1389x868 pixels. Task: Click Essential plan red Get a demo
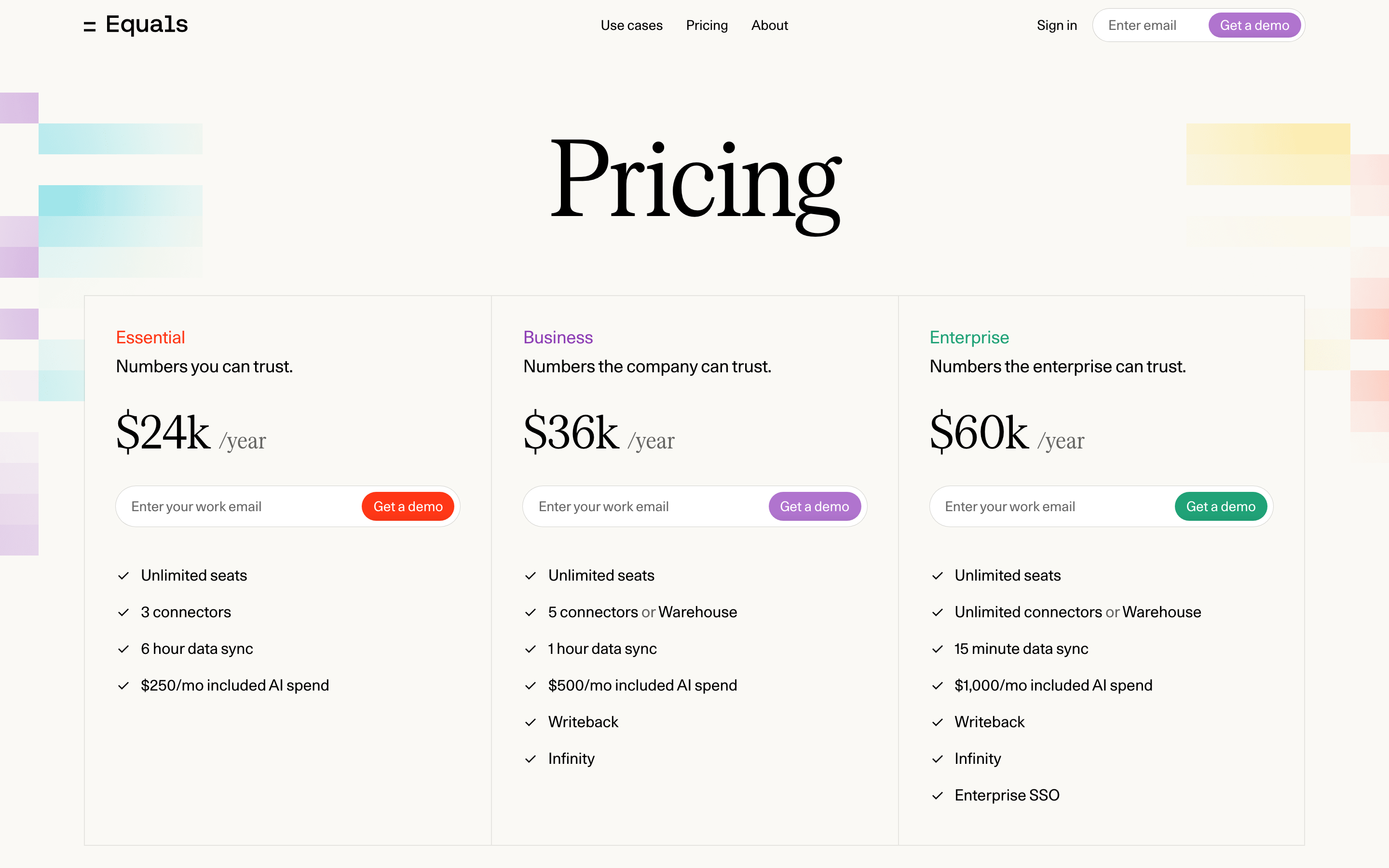[x=408, y=506]
